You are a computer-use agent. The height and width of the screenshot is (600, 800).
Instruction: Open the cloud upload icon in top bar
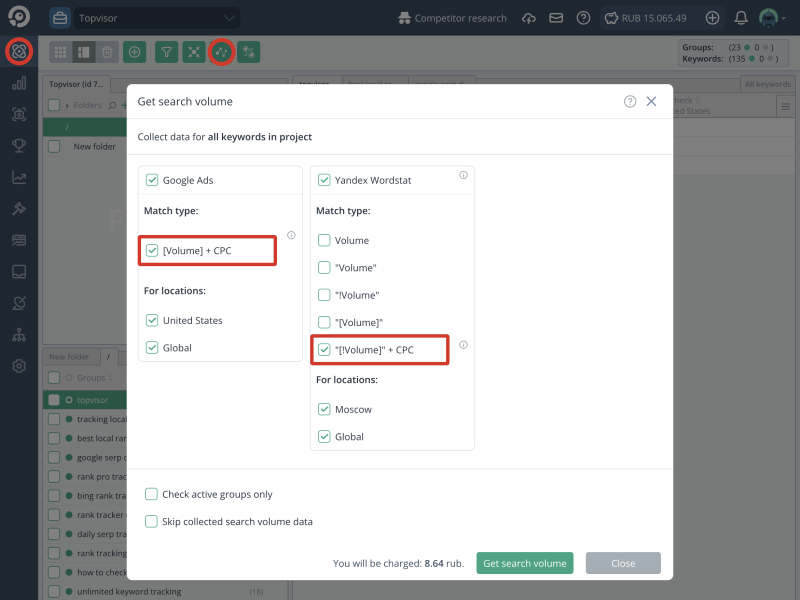tap(529, 17)
